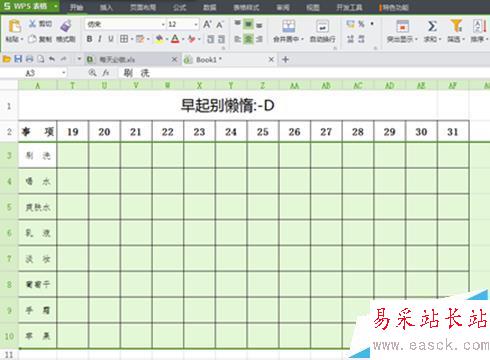Image resolution: width=490 pixels, height=360 pixels.
Task: Add a new document tab with plus
Action: click(285, 59)
